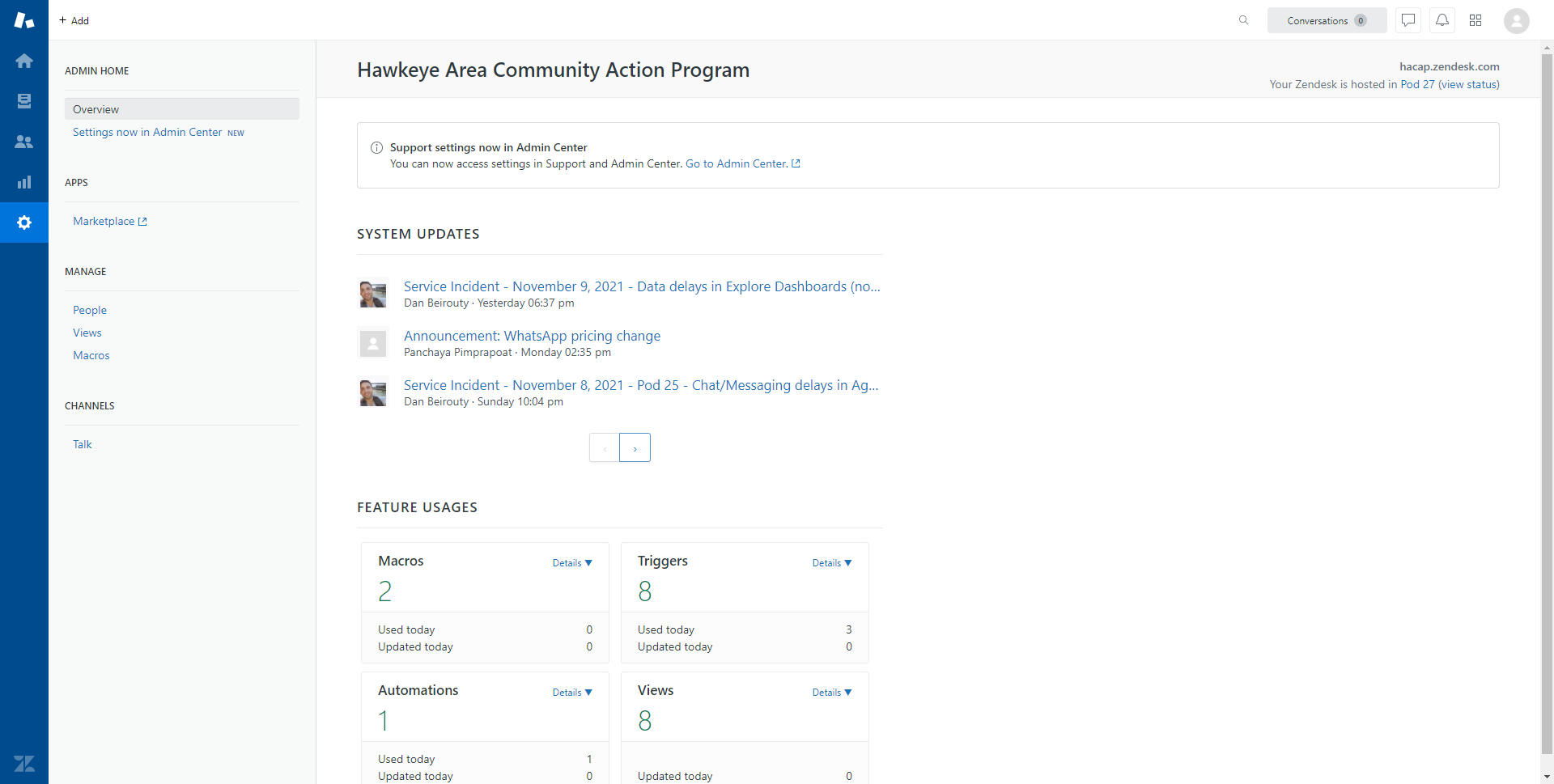Open the Home dashboard icon in sidebar
The width and height of the screenshot is (1554, 784).
[24, 61]
